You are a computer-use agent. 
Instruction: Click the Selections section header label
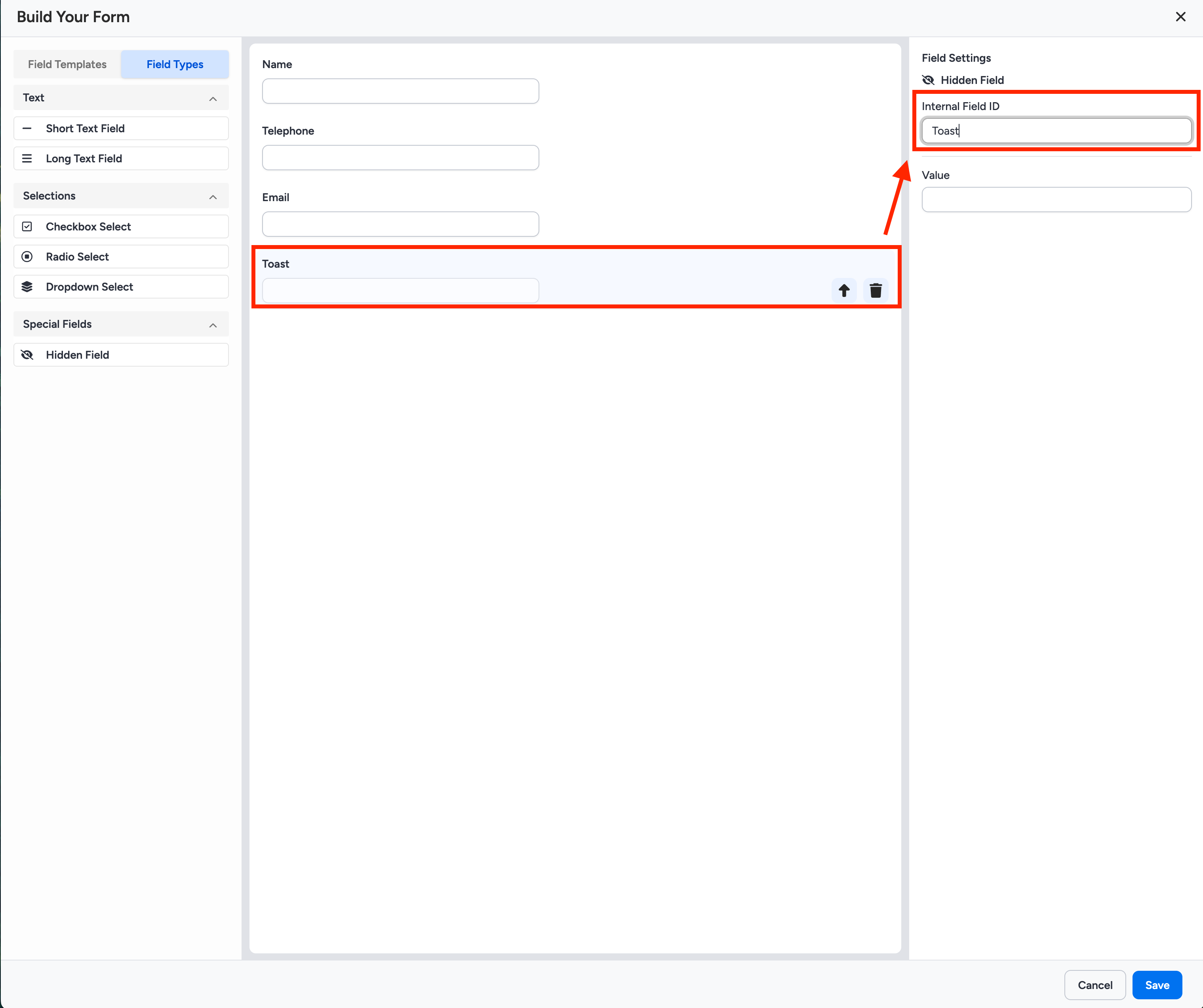49,196
